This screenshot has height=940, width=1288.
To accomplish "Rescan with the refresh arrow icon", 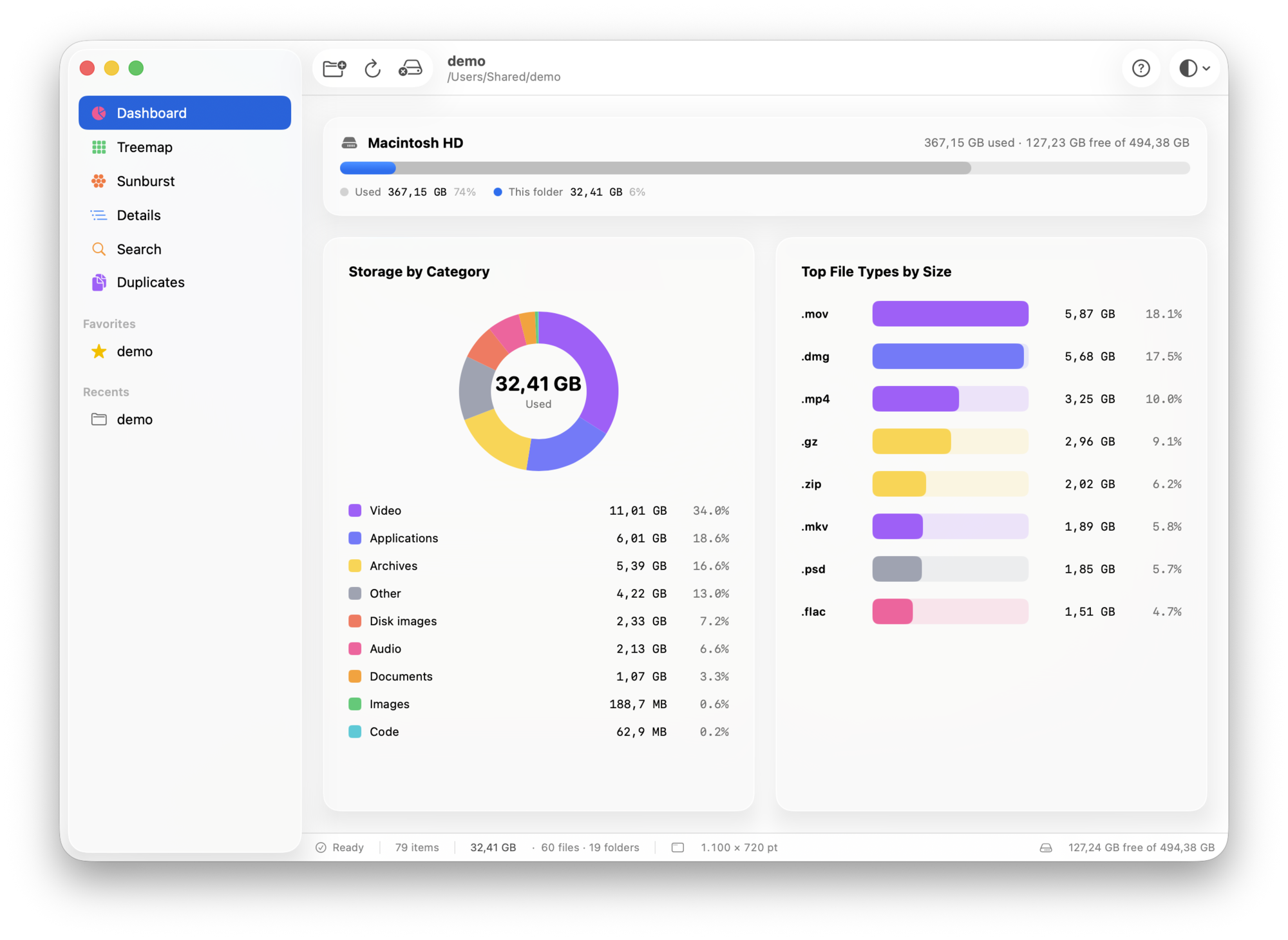I will click(372, 68).
